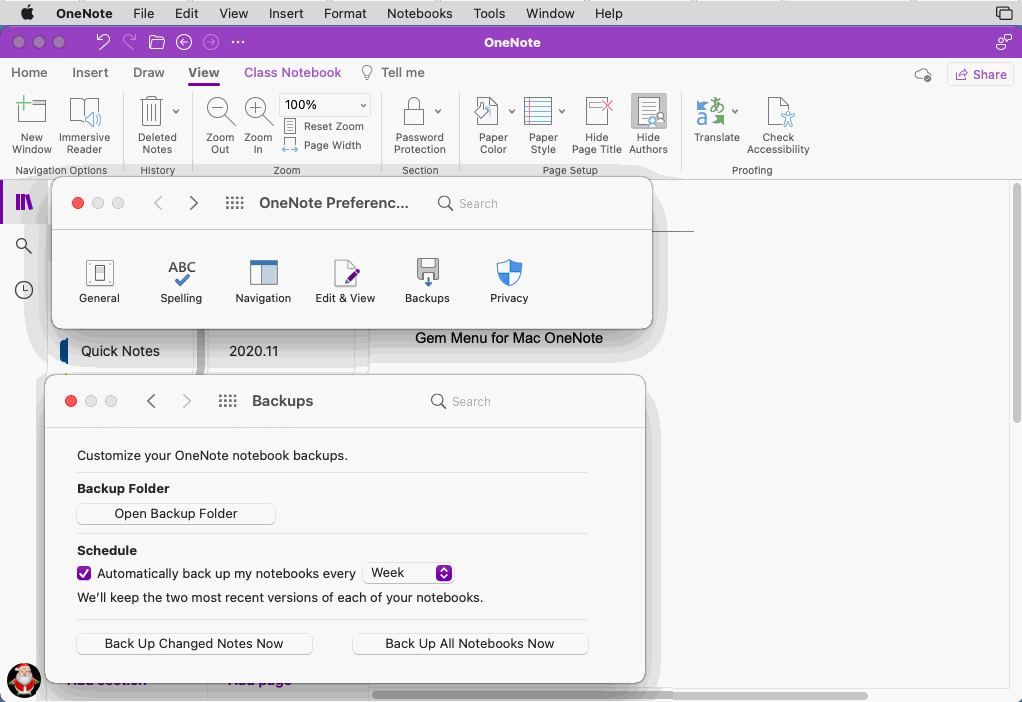This screenshot has width=1022, height=702.
Task: Show all preferences grid in OneNote Preferences window
Action: 235,203
